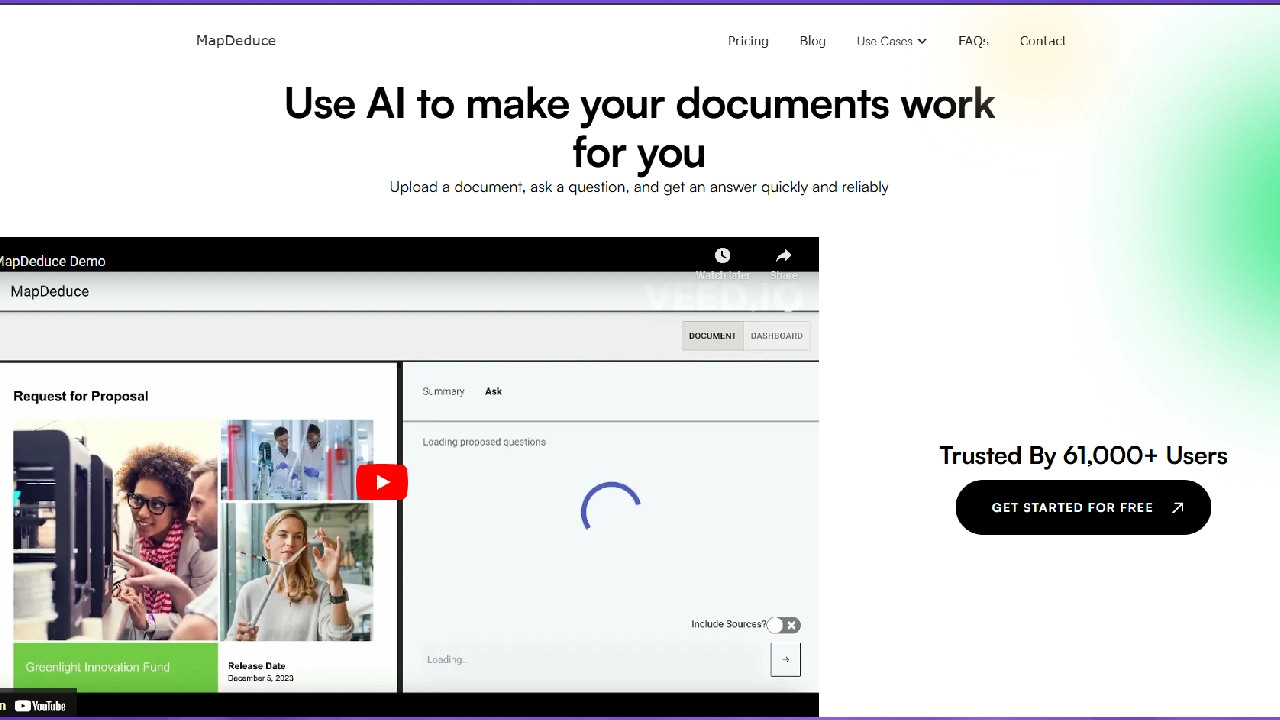Click the MapDeduce Demo video title
1280x720 pixels.
click(x=52, y=261)
